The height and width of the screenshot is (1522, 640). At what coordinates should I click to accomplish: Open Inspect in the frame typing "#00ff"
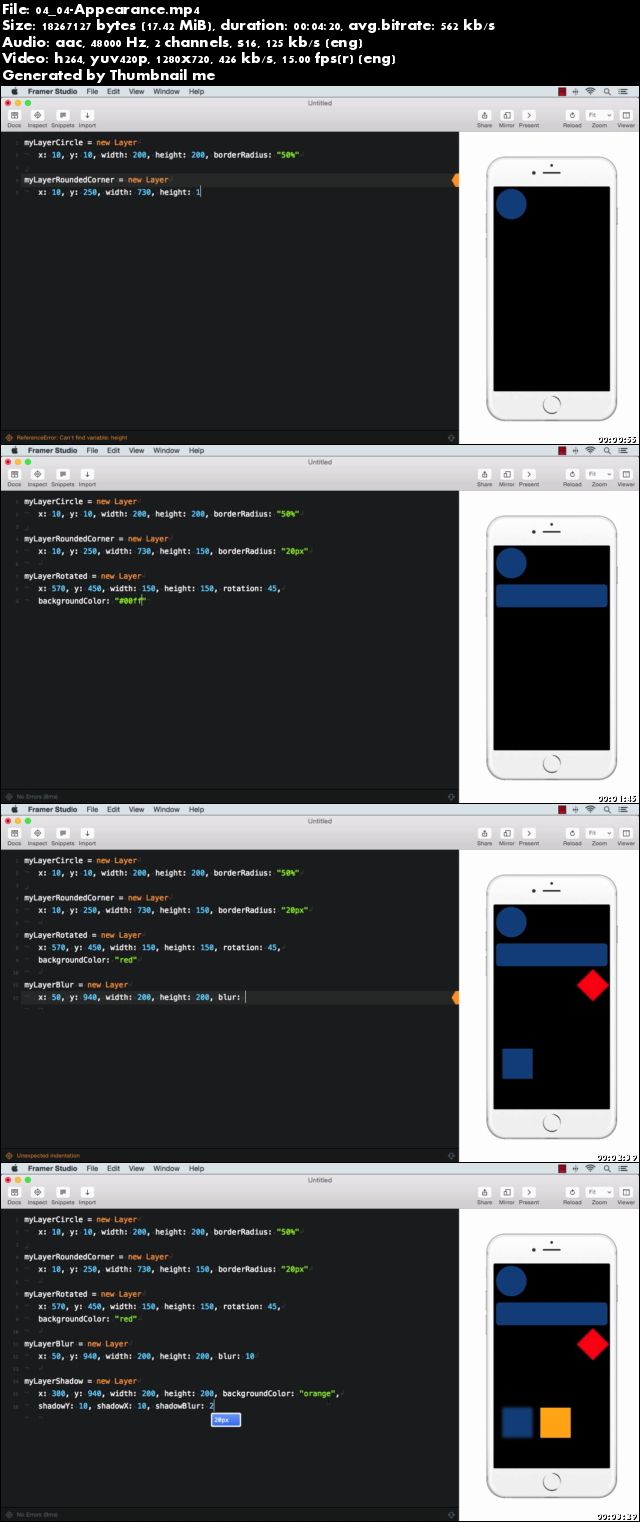point(38,477)
